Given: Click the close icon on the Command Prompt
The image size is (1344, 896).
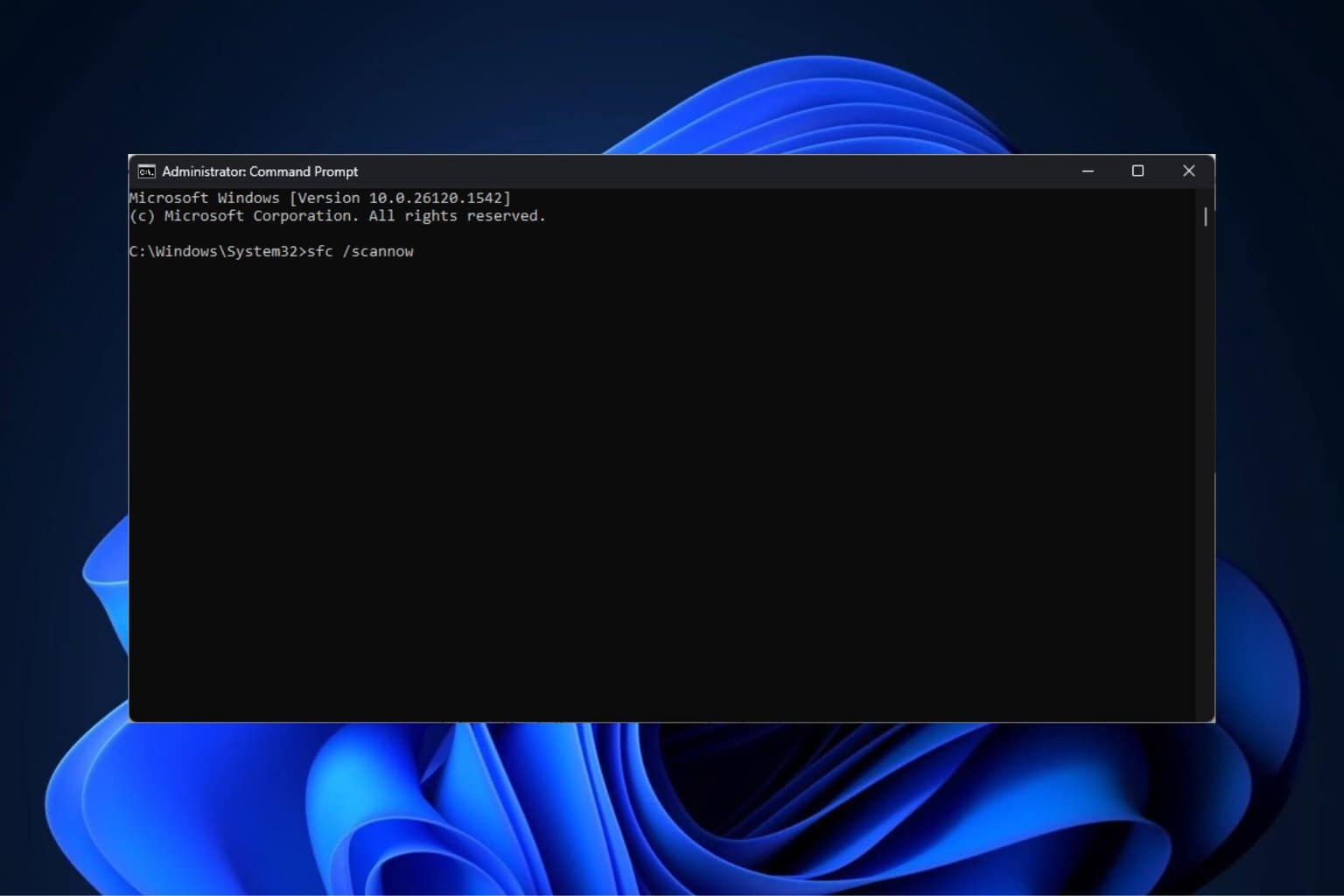Looking at the screenshot, I should pyautogui.click(x=1189, y=171).
